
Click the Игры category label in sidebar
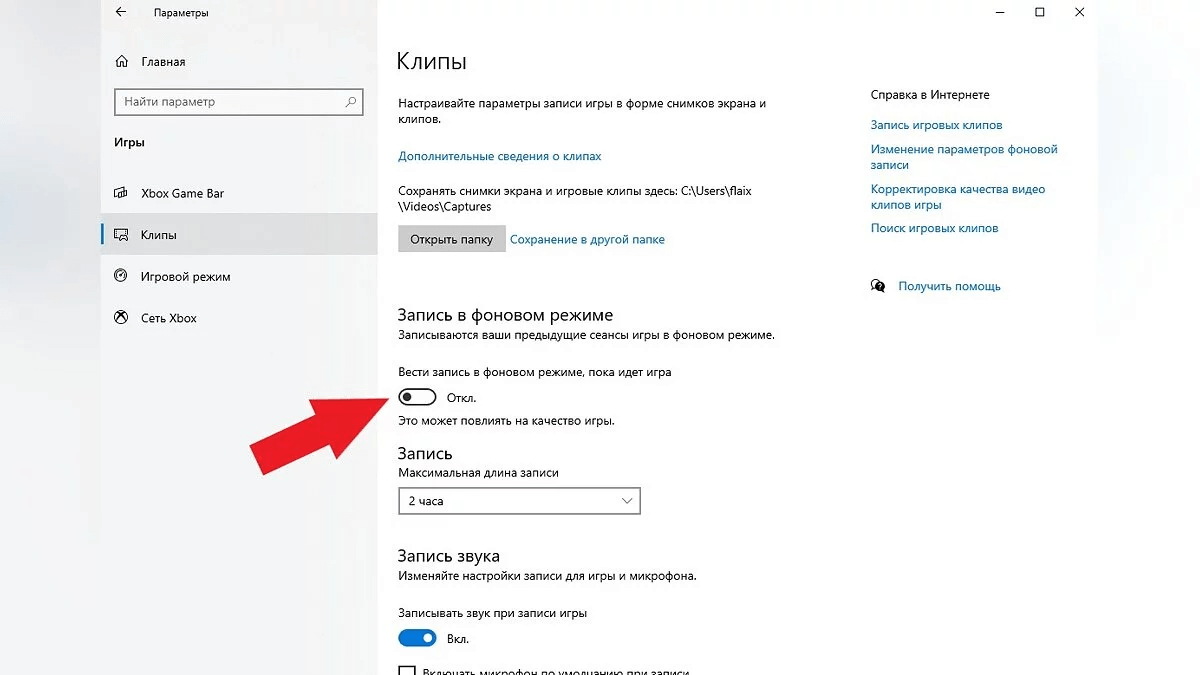[129, 143]
